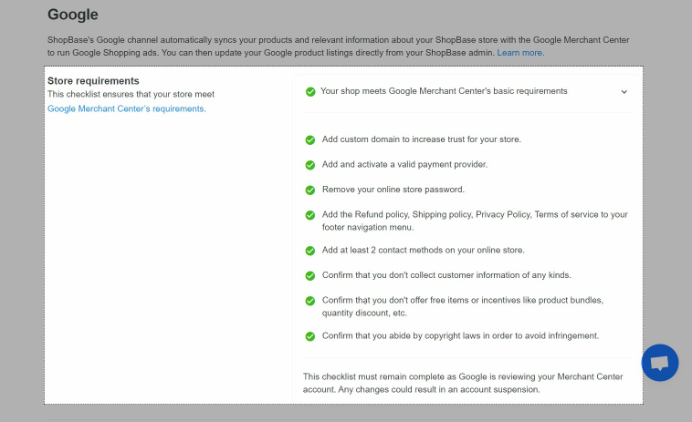Click check mark beside copyright laws confirmation
The image size is (692, 422).
[310, 337]
